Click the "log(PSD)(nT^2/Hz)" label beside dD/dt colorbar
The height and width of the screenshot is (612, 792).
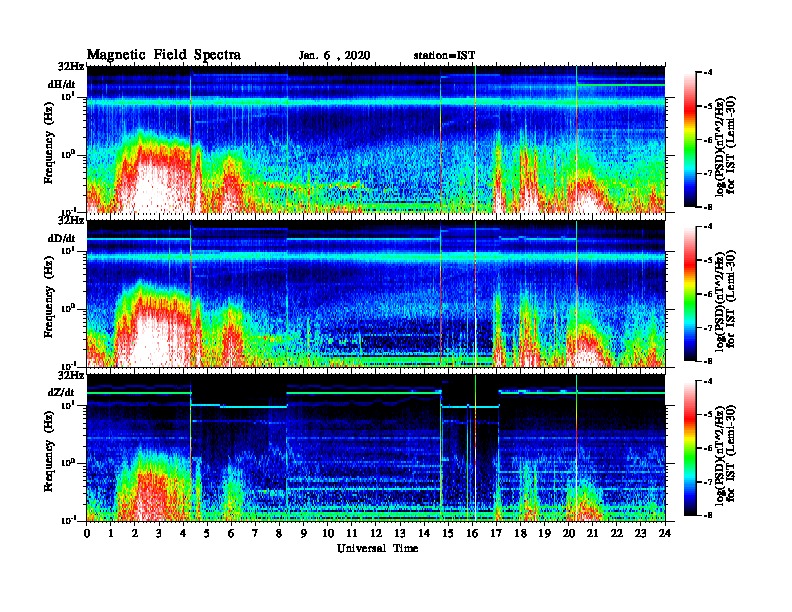tap(720, 301)
